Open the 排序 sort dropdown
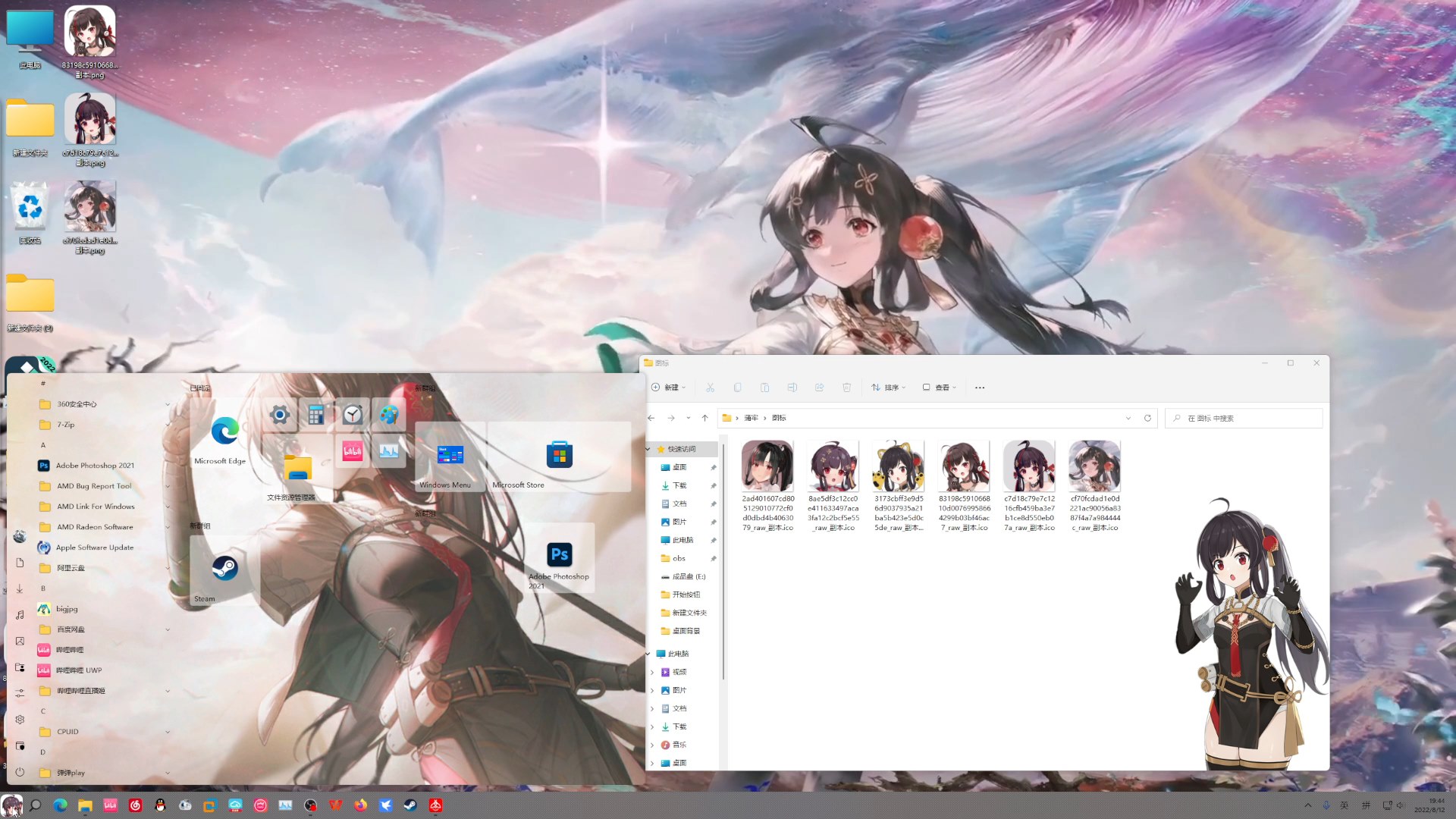Screen dimensions: 1456x819 [889, 388]
